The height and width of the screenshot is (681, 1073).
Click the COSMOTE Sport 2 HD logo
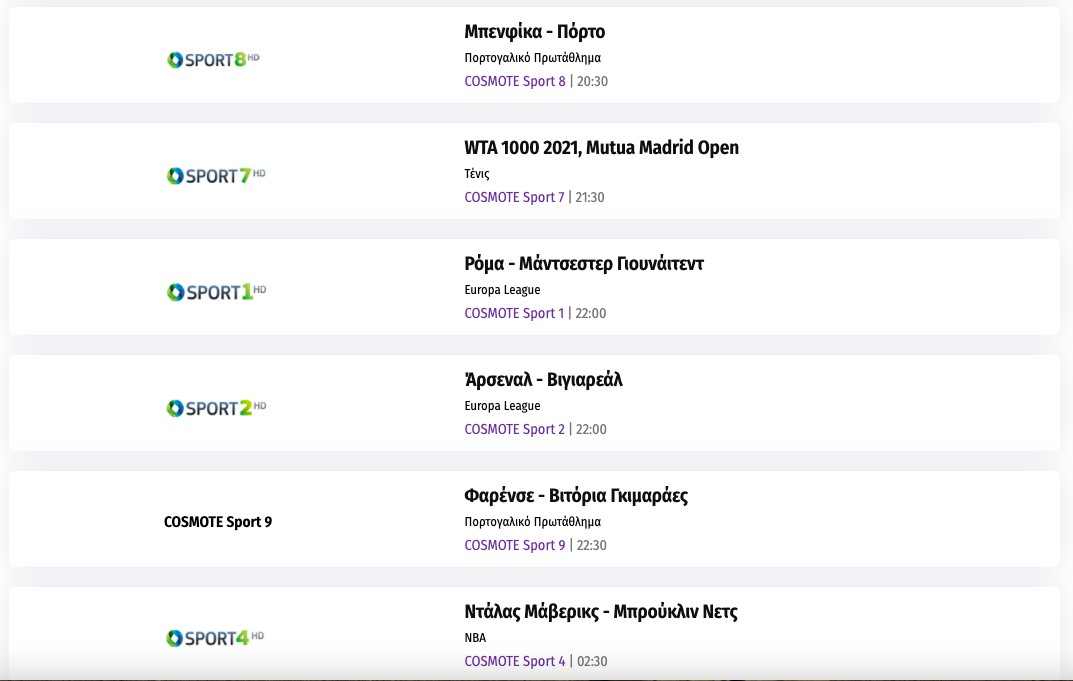tap(215, 408)
